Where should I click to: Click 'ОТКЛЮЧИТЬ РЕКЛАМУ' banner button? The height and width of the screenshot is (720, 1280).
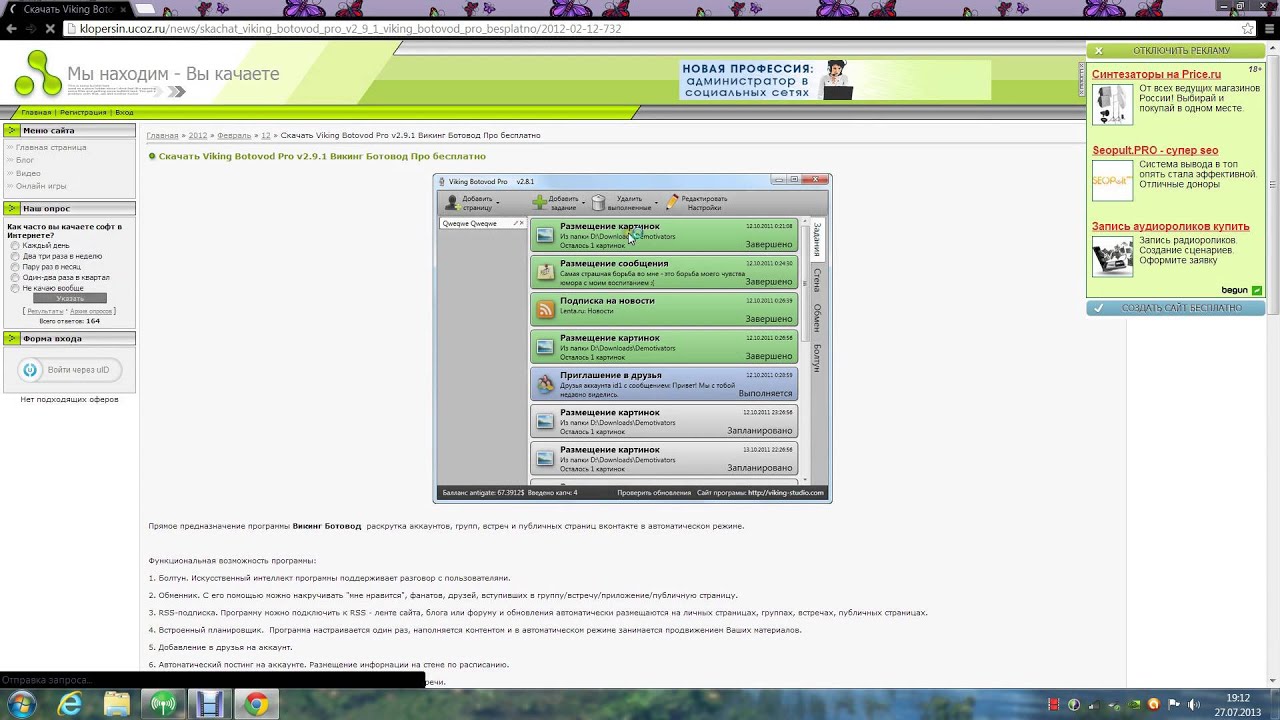coord(1175,50)
